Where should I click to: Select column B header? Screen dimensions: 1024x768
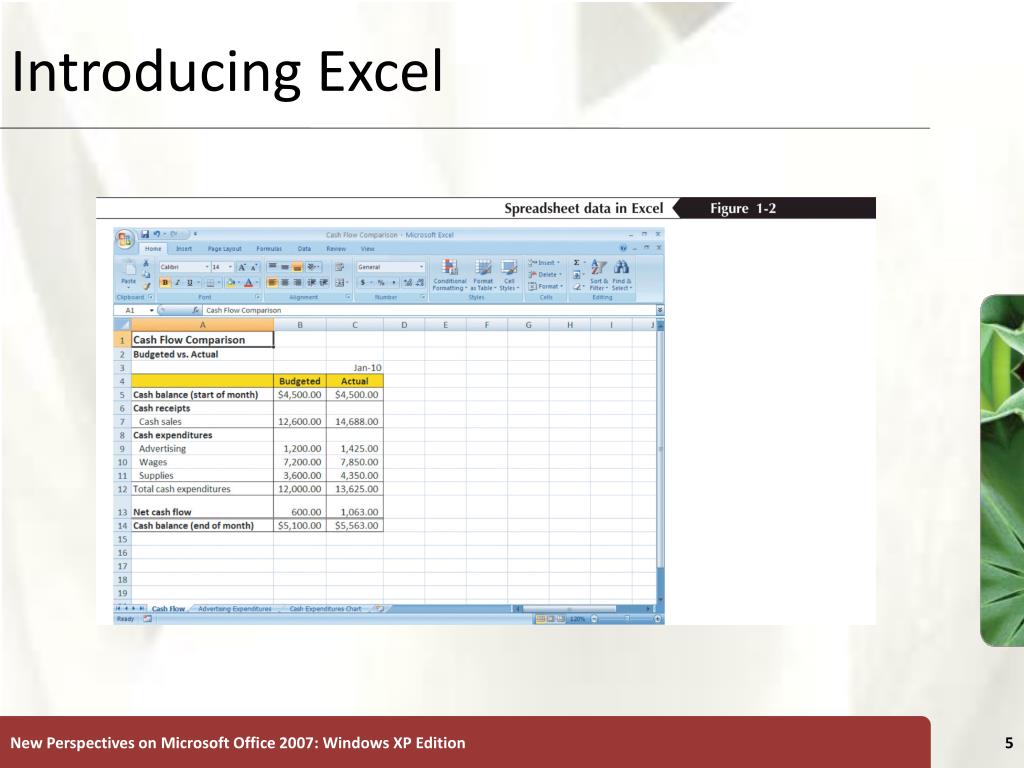tap(300, 325)
